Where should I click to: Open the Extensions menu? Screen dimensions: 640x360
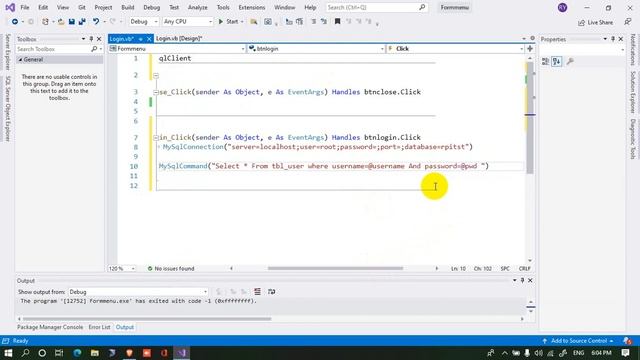pos(251,7)
